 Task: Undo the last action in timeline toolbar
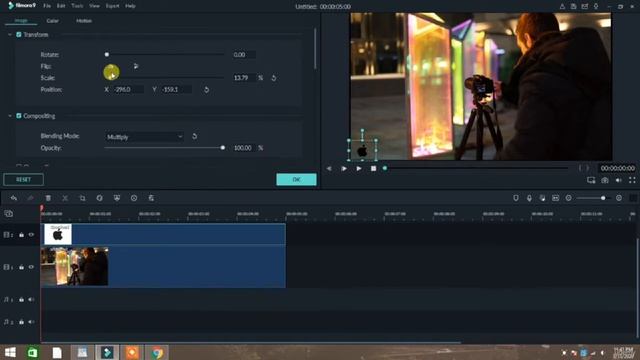[x=14, y=198]
